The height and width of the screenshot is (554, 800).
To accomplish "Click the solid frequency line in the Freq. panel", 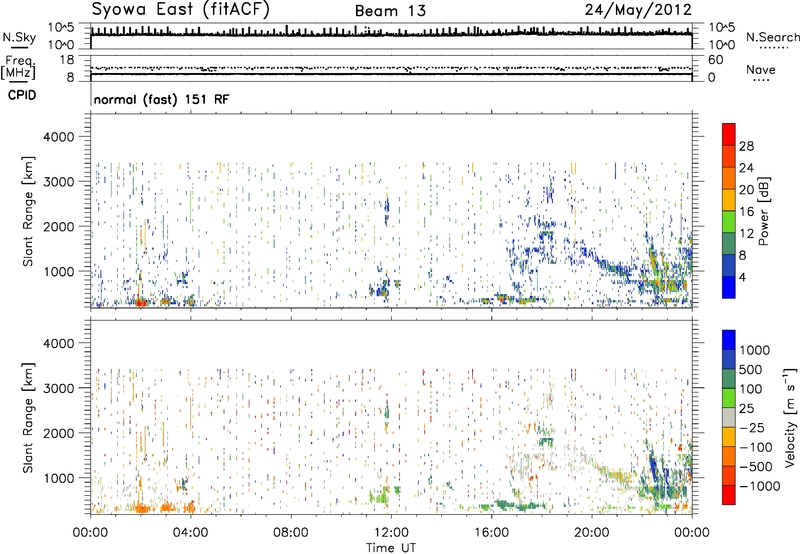I will [x=391, y=74].
